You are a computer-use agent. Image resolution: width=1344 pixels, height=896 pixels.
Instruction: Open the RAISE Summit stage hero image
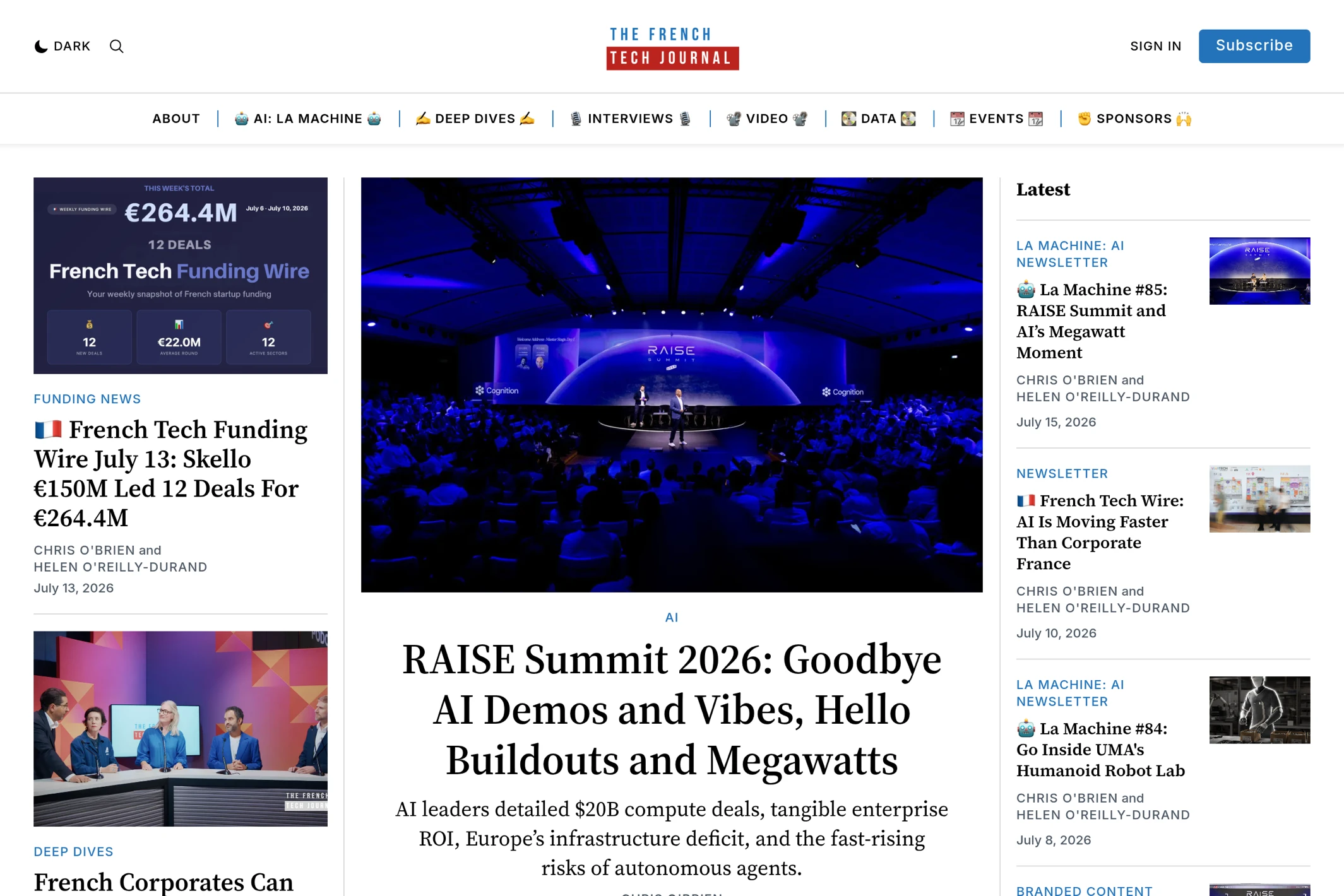(x=672, y=385)
